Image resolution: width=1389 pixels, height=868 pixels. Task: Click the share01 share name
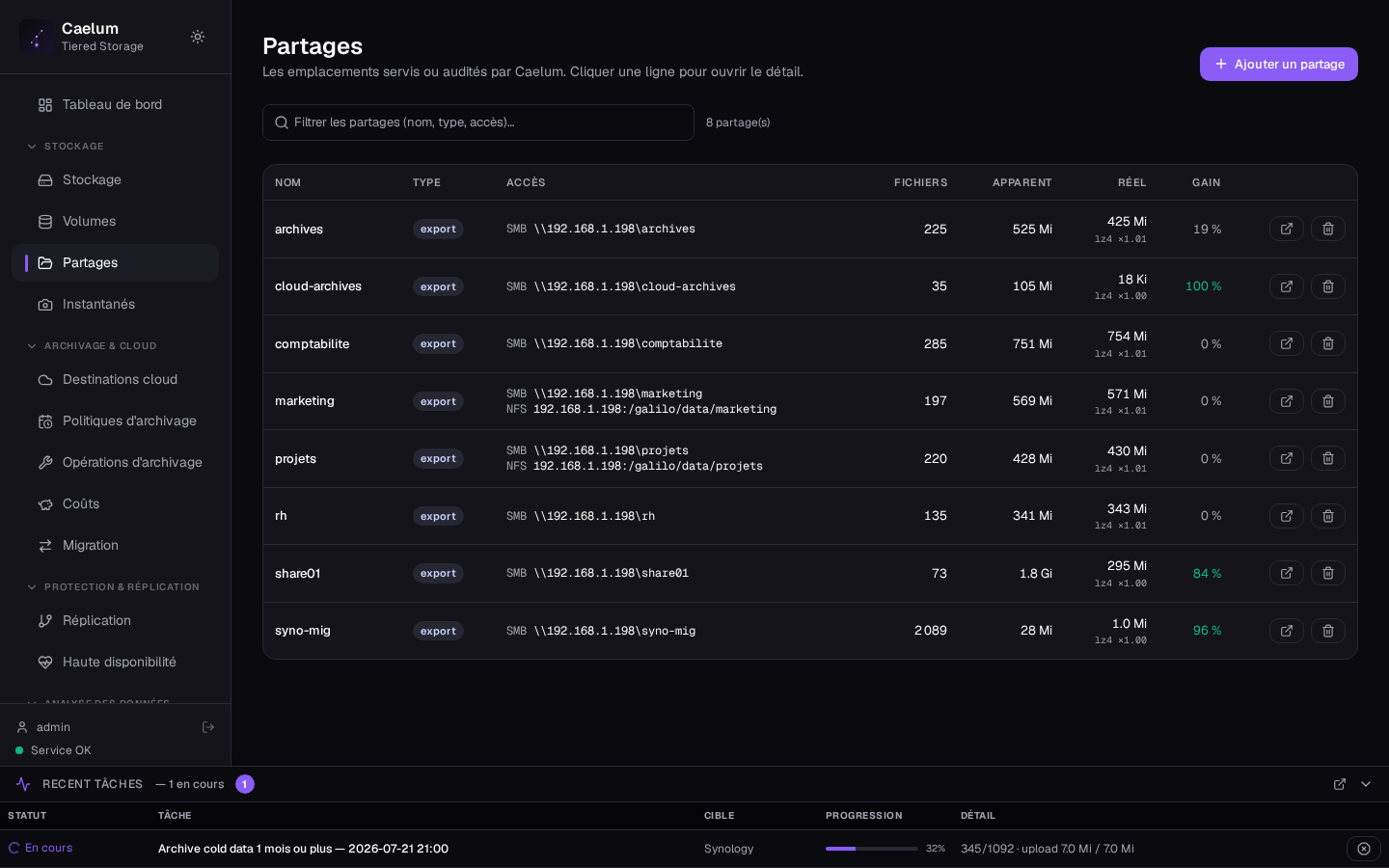[298, 573]
